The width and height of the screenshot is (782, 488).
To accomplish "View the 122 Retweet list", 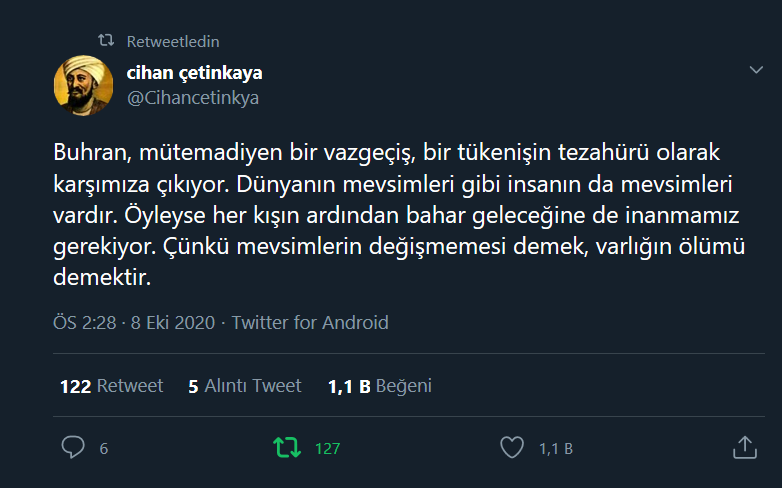I will tap(111, 386).
